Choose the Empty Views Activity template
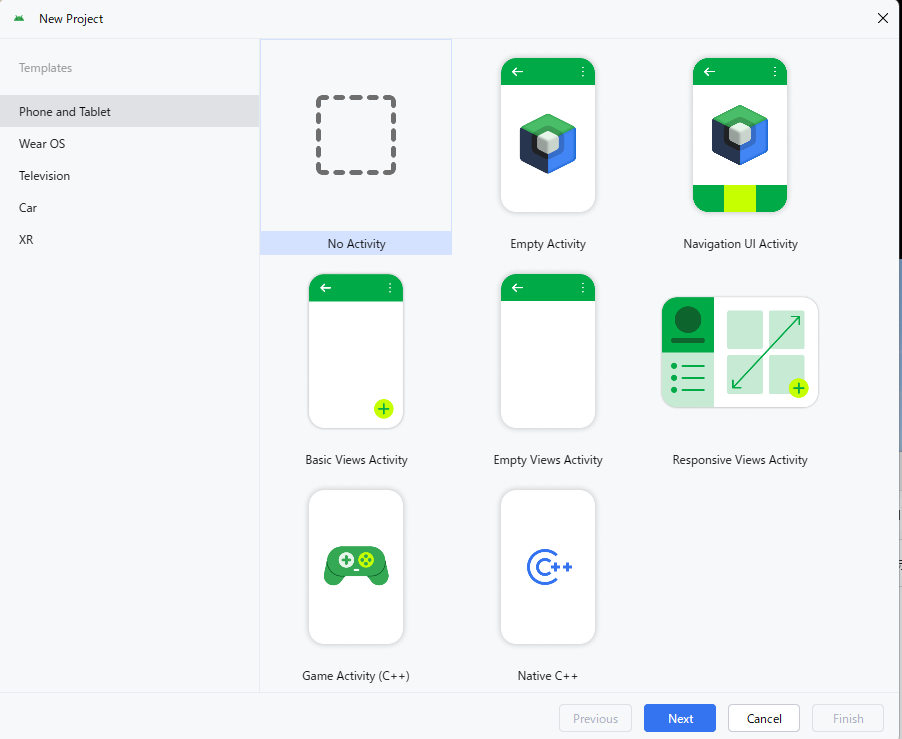902x739 pixels. [548, 351]
